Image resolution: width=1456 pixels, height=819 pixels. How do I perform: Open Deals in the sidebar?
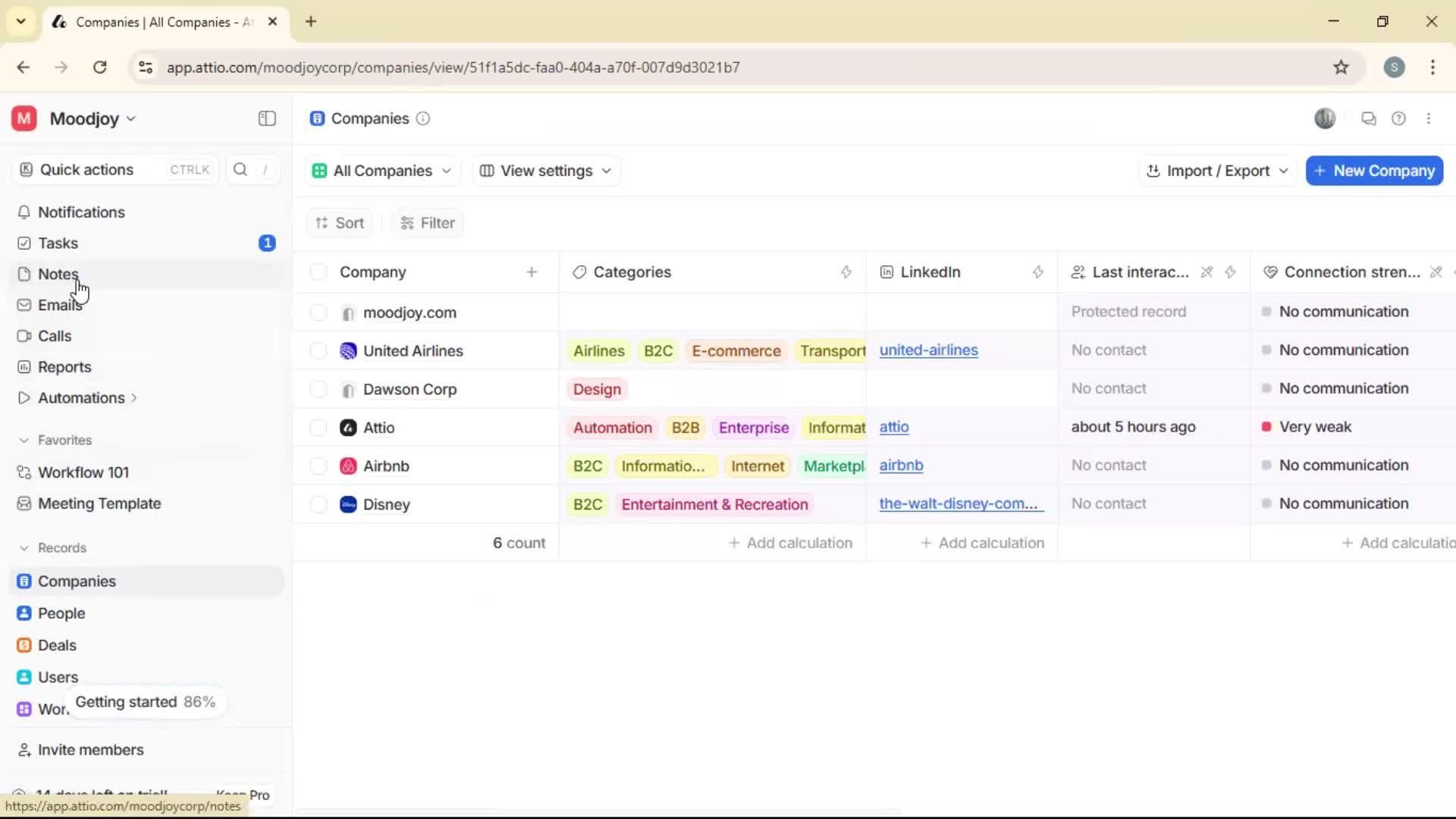tap(57, 645)
